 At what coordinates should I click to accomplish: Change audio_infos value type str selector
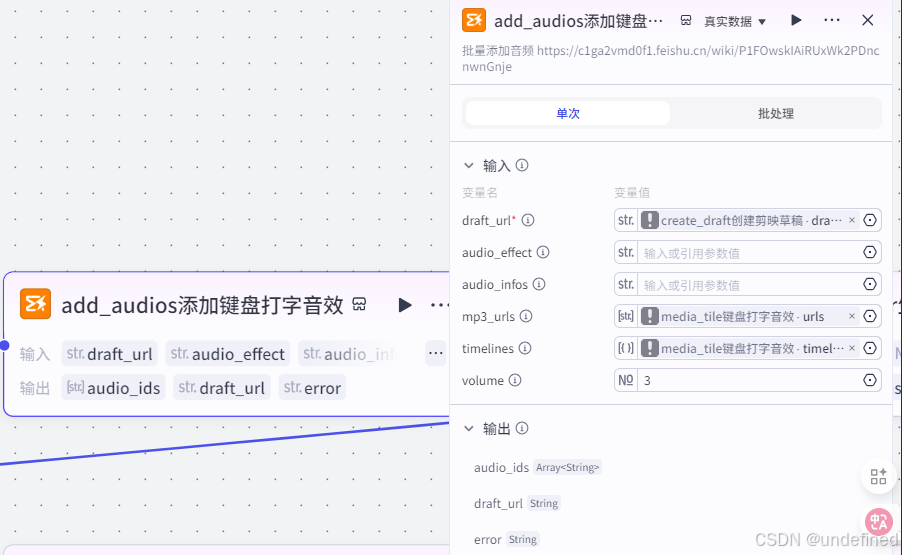(626, 284)
